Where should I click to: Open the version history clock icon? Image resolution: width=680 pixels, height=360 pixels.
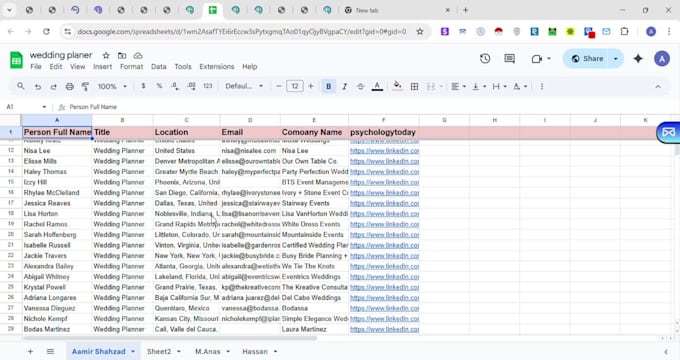485,59
